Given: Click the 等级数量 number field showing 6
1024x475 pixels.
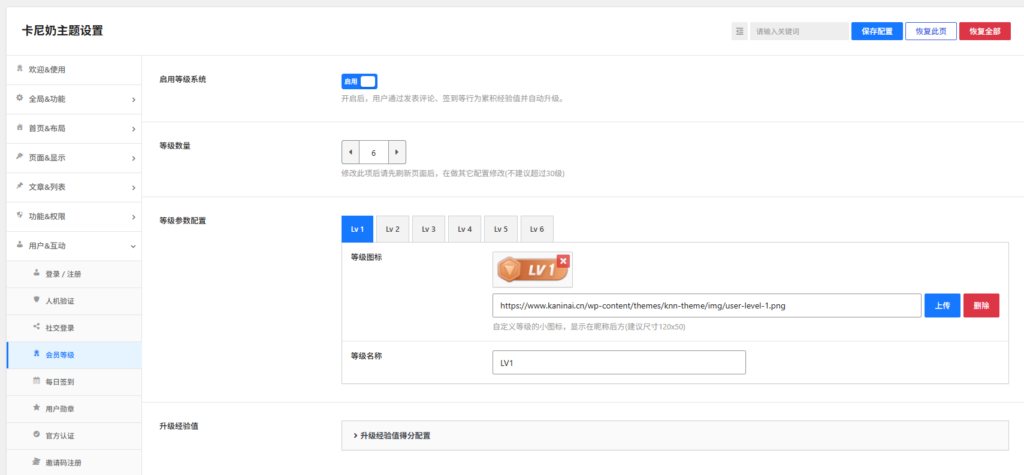Looking at the screenshot, I should (x=374, y=152).
